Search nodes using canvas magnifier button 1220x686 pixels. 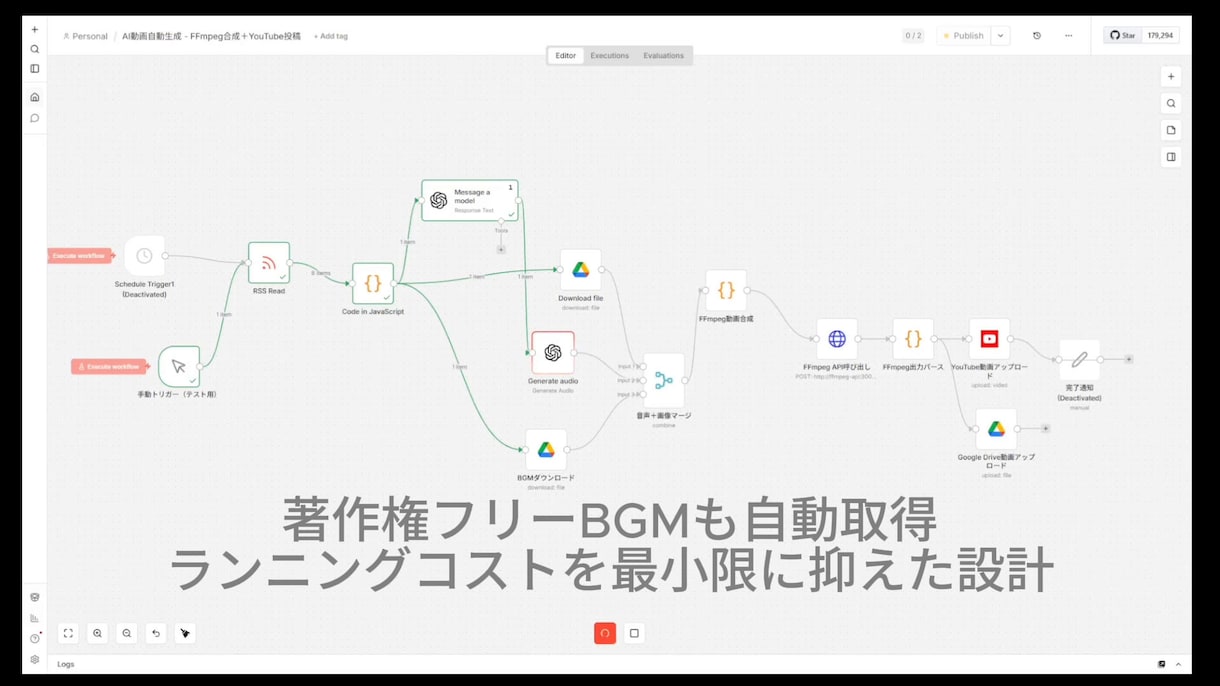point(1171,103)
